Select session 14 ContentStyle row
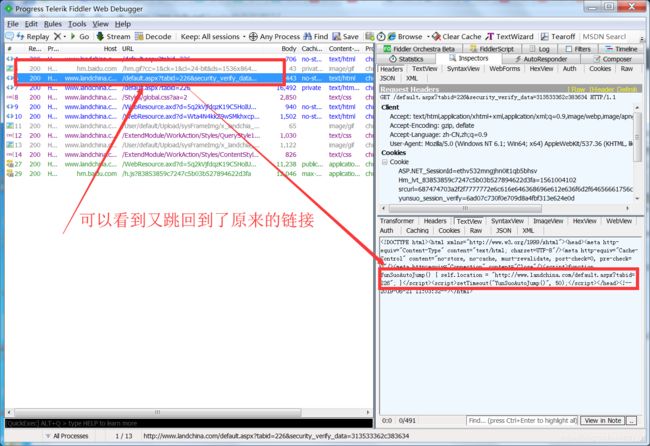Screen dimensions: 650x446 (x=189, y=155)
